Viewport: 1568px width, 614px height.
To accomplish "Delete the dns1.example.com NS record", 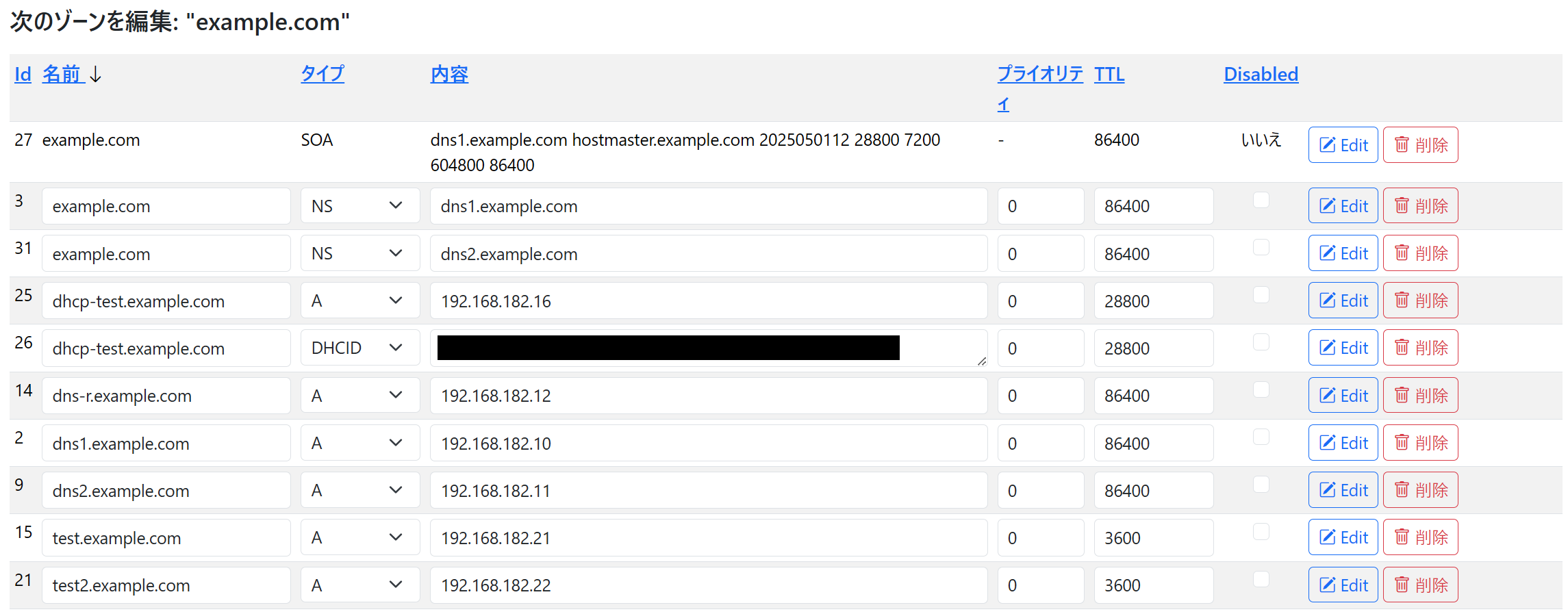I will click(1420, 205).
